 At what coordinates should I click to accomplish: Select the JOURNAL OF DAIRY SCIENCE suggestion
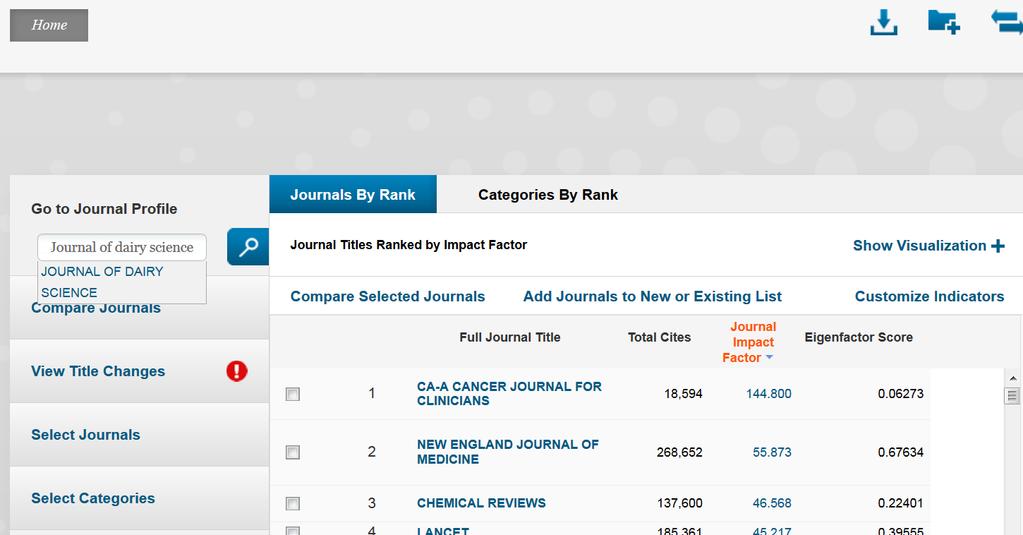coord(122,282)
